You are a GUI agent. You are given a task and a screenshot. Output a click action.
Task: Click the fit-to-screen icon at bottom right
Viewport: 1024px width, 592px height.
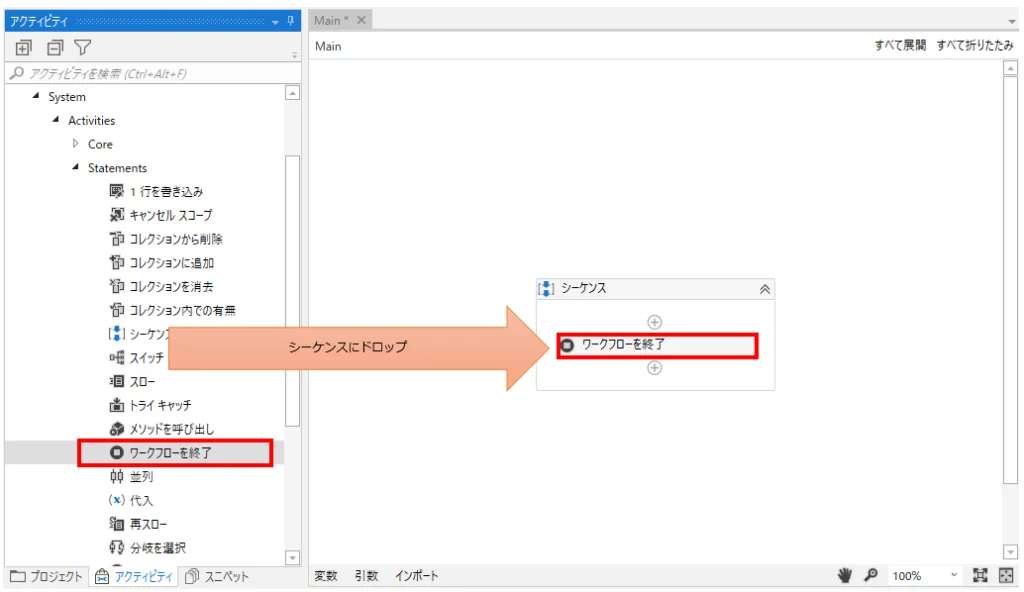click(983, 575)
